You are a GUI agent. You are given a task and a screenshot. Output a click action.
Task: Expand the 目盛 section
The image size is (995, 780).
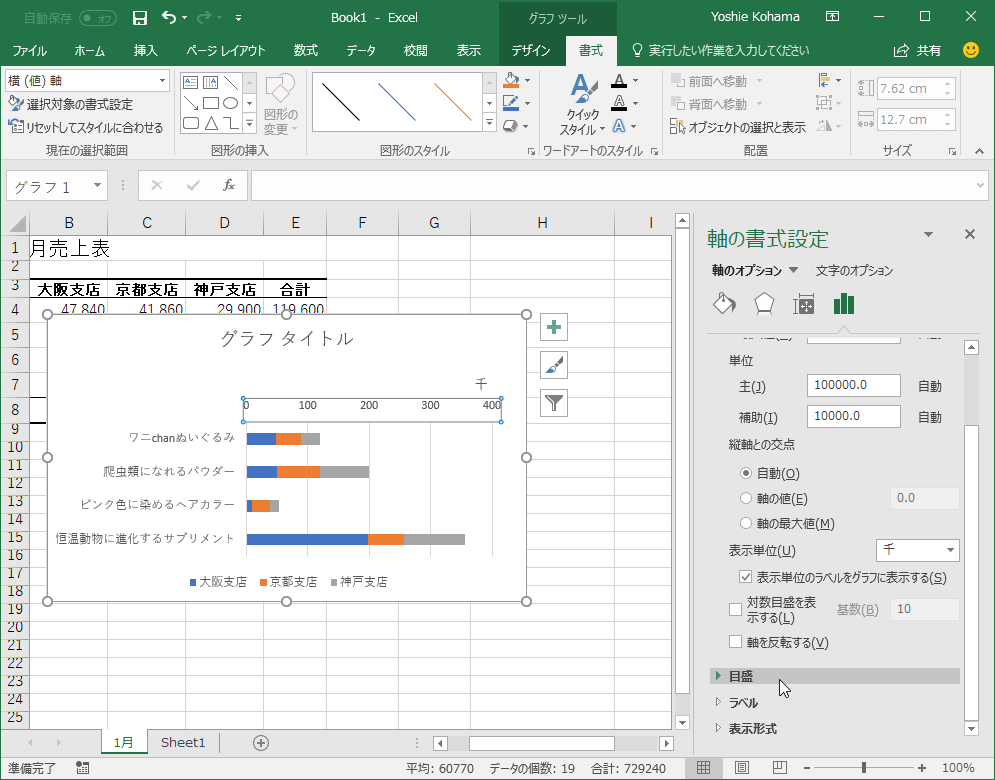coord(834,677)
